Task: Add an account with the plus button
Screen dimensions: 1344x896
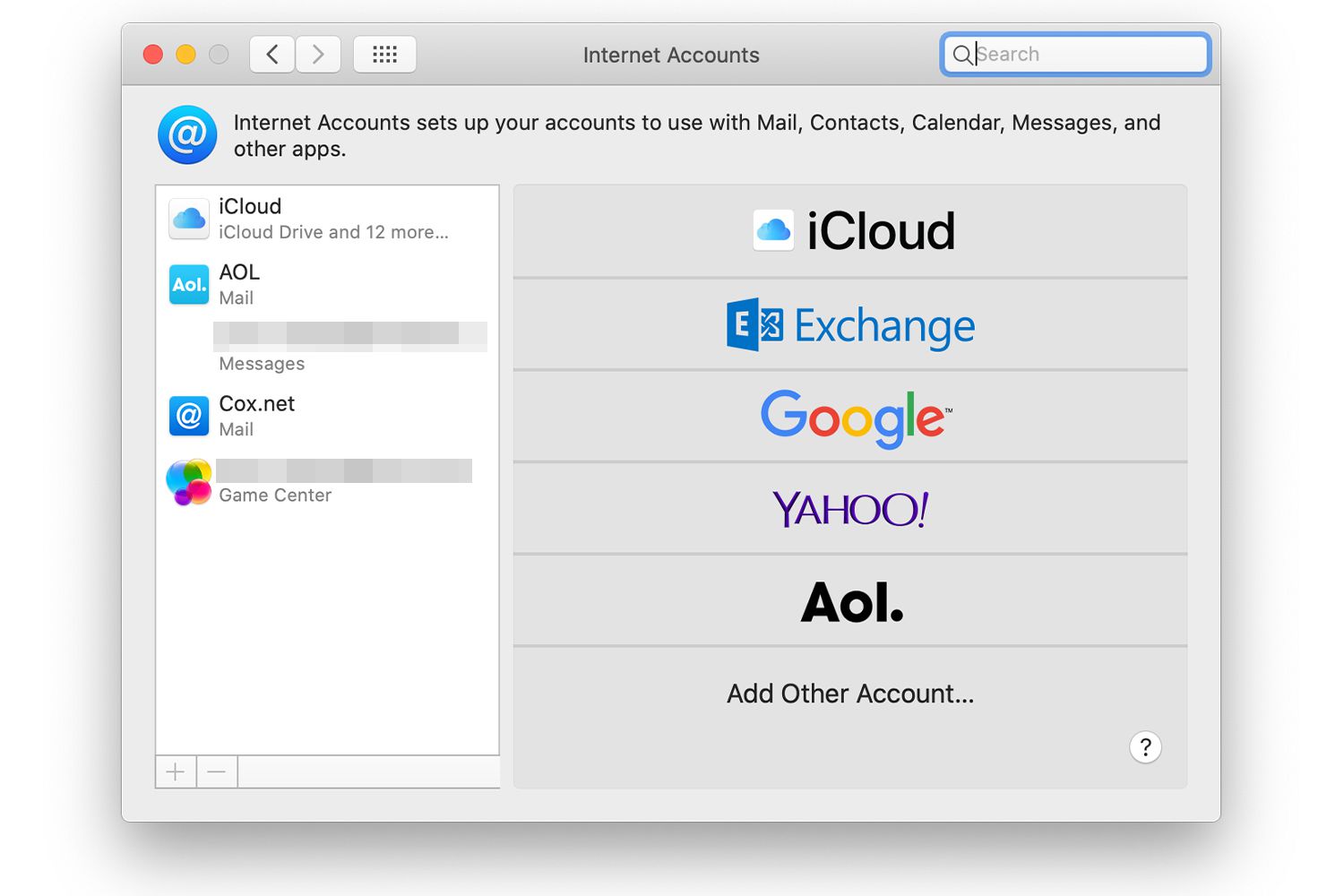Action: point(176,771)
